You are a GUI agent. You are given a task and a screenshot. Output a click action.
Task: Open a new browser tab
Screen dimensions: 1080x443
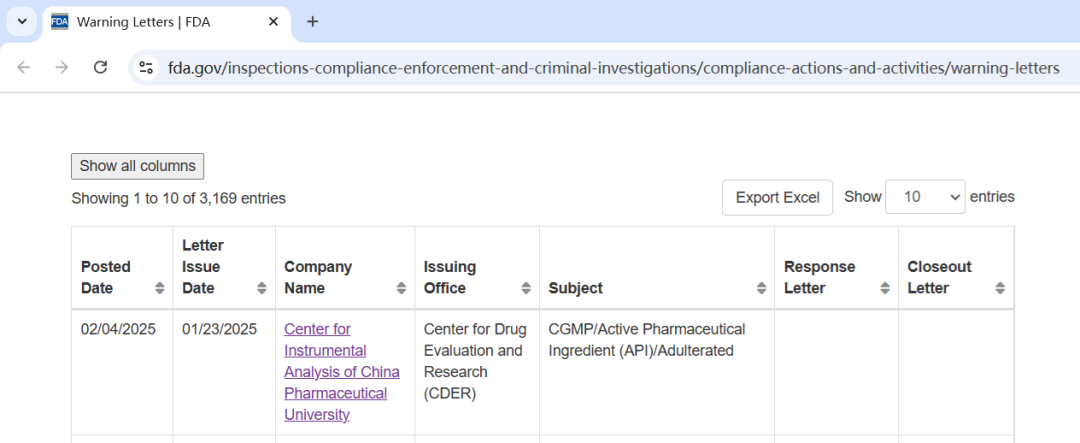click(x=312, y=21)
